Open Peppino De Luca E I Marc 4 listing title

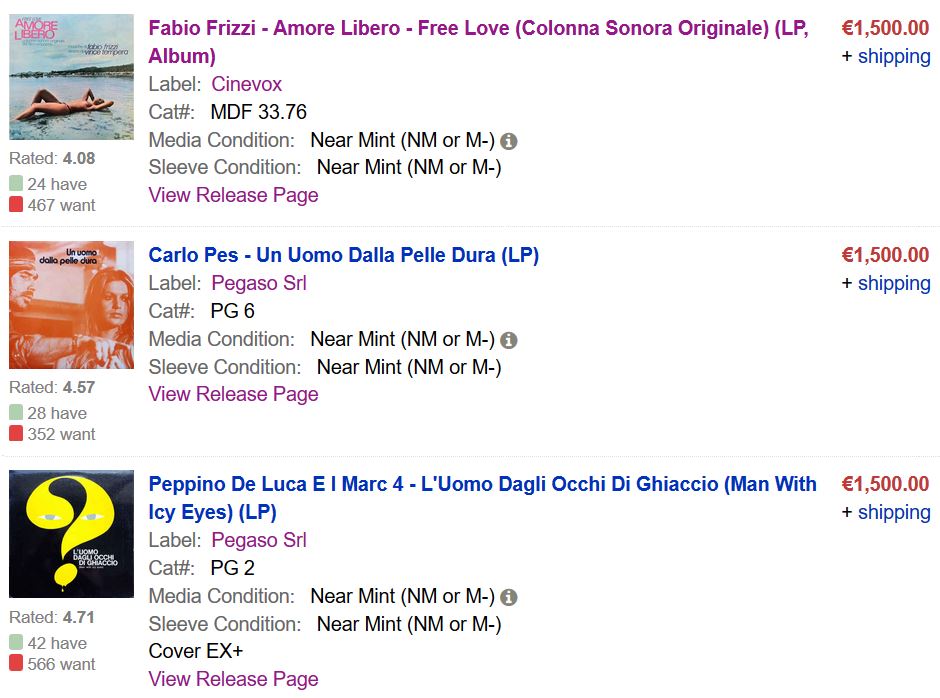click(483, 498)
